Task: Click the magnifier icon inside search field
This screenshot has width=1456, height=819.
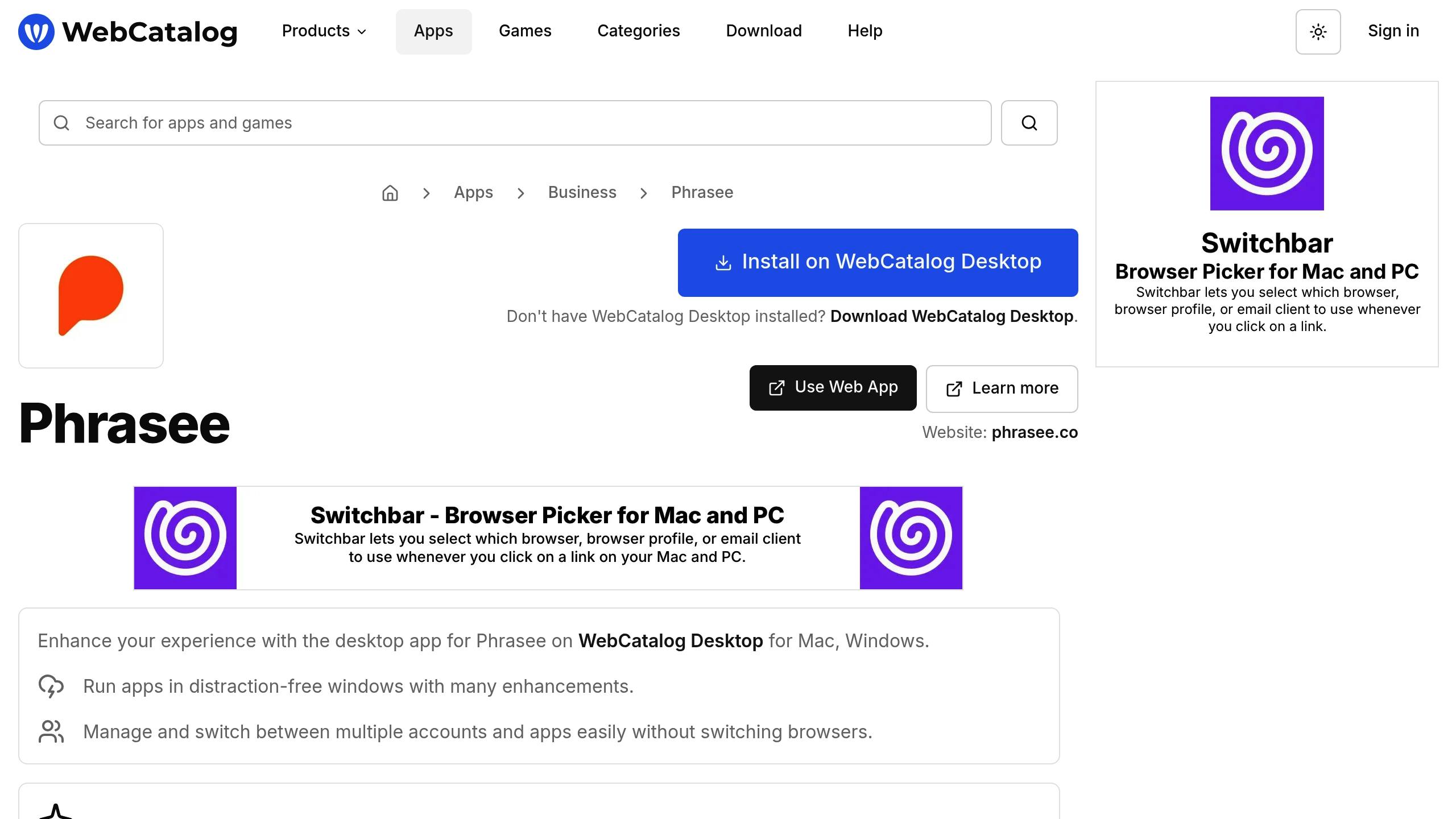Action: coord(61,123)
